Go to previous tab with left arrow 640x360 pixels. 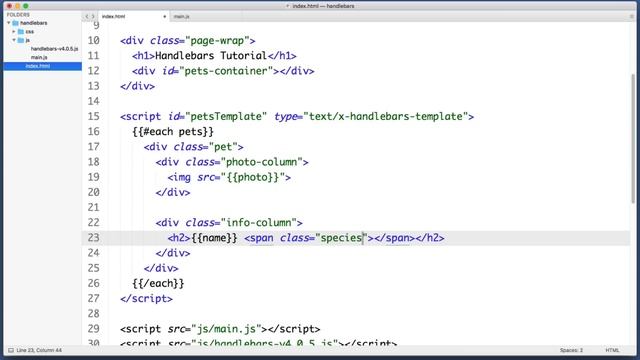click(x=87, y=16)
